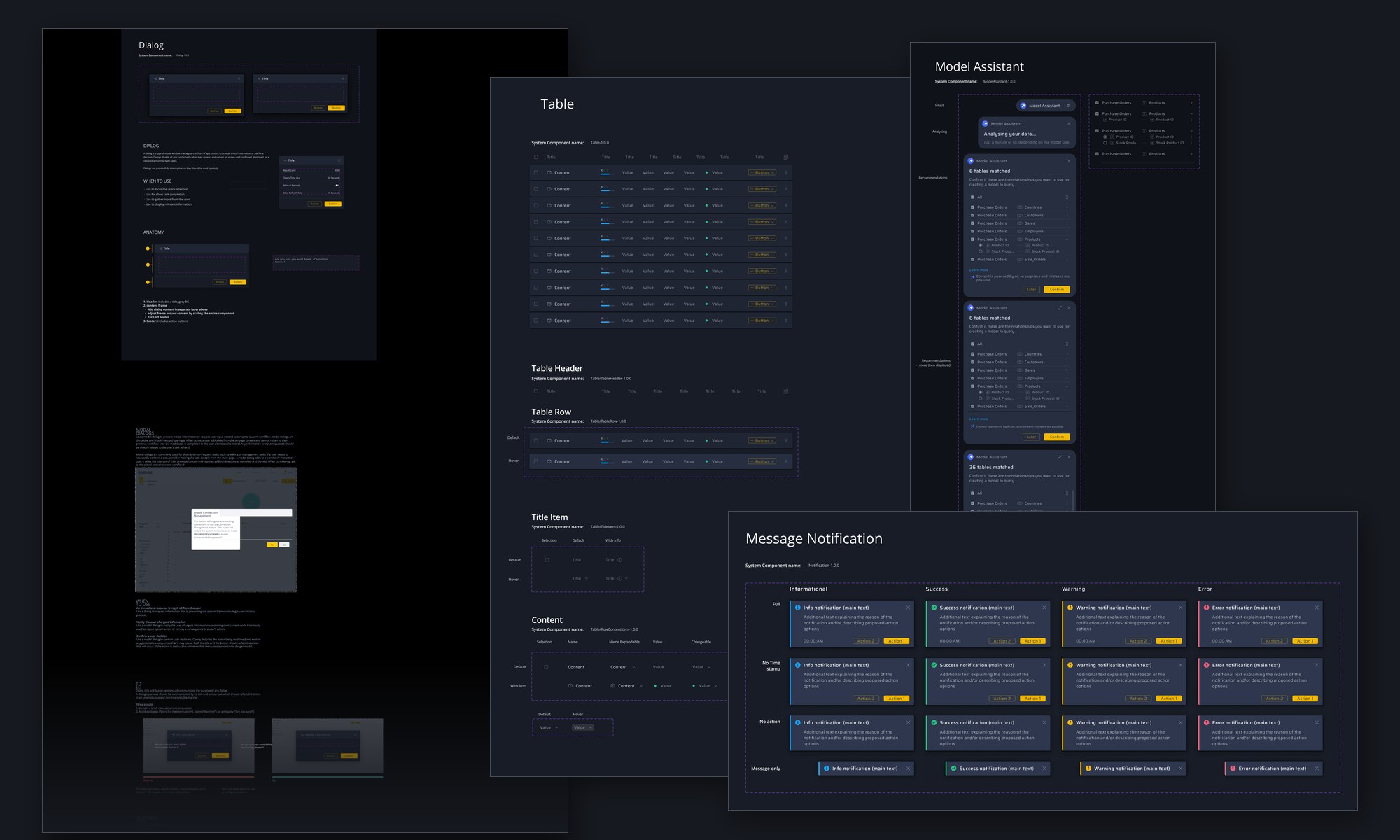Click join icon before Countries in Recommendations card
The width and height of the screenshot is (1400, 840).
pyautogui.click(x=1020, y=207)
